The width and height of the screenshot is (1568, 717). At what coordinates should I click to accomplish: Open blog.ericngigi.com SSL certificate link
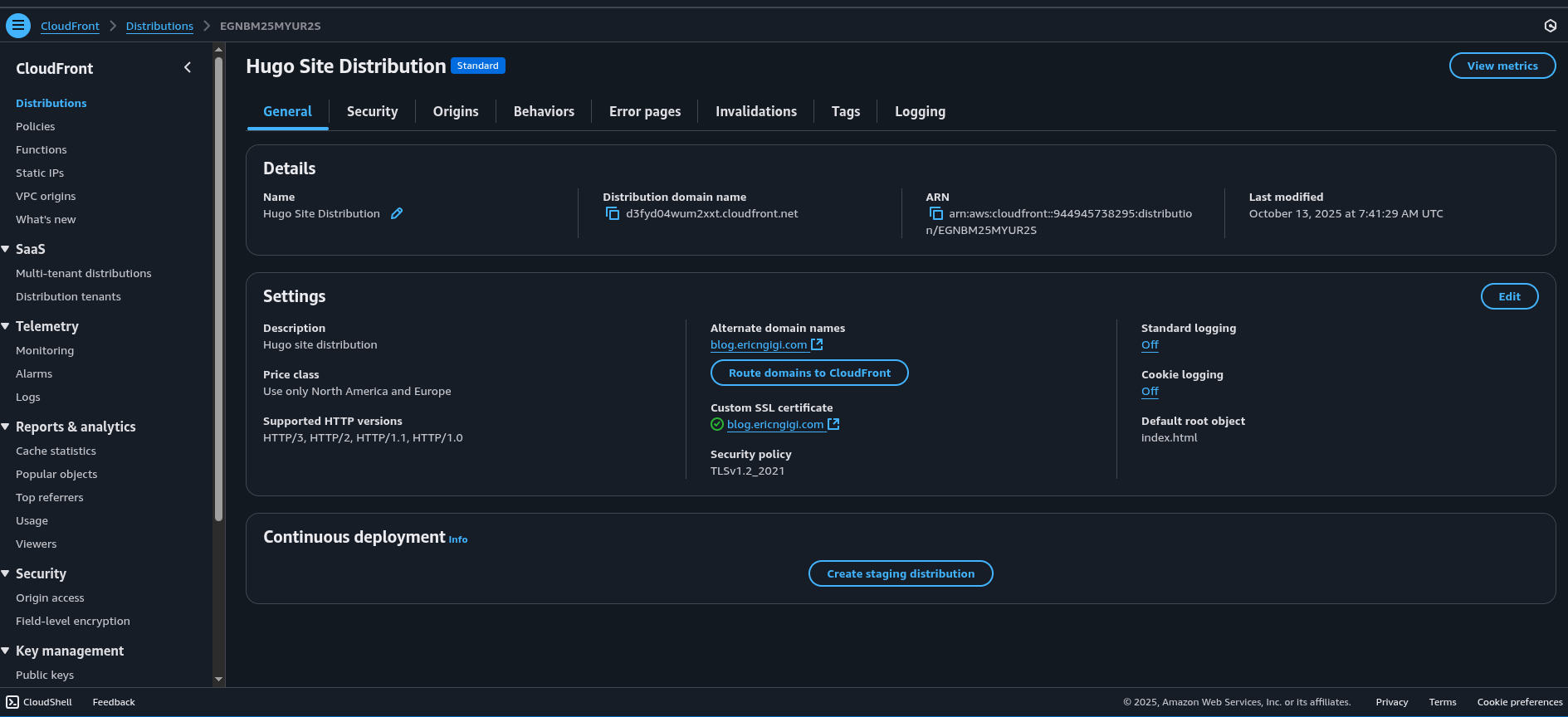pyautogui.click(x=775, y=424)
